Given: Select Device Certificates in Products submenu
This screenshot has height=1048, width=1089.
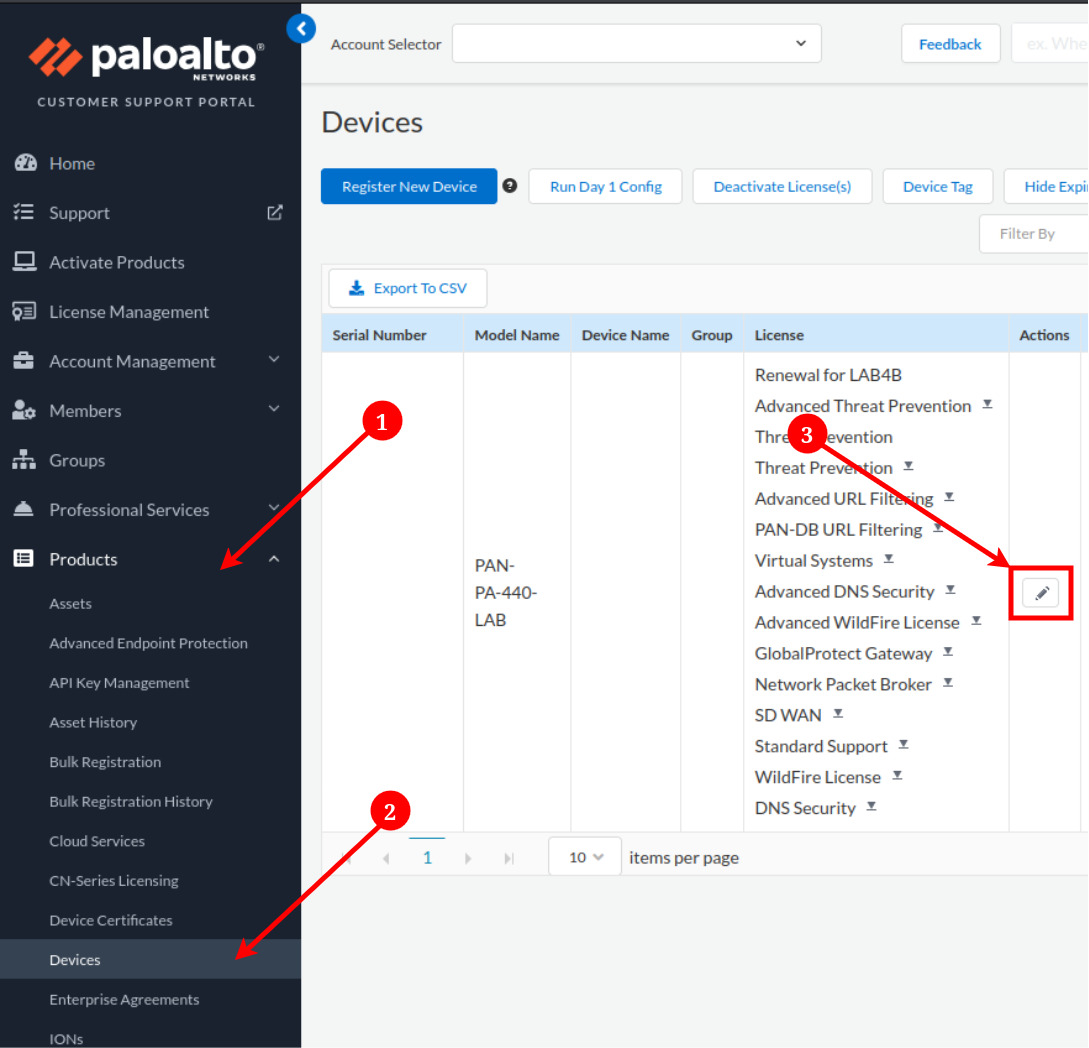Looking at the screenshot, I should click(x=111, y=920).
